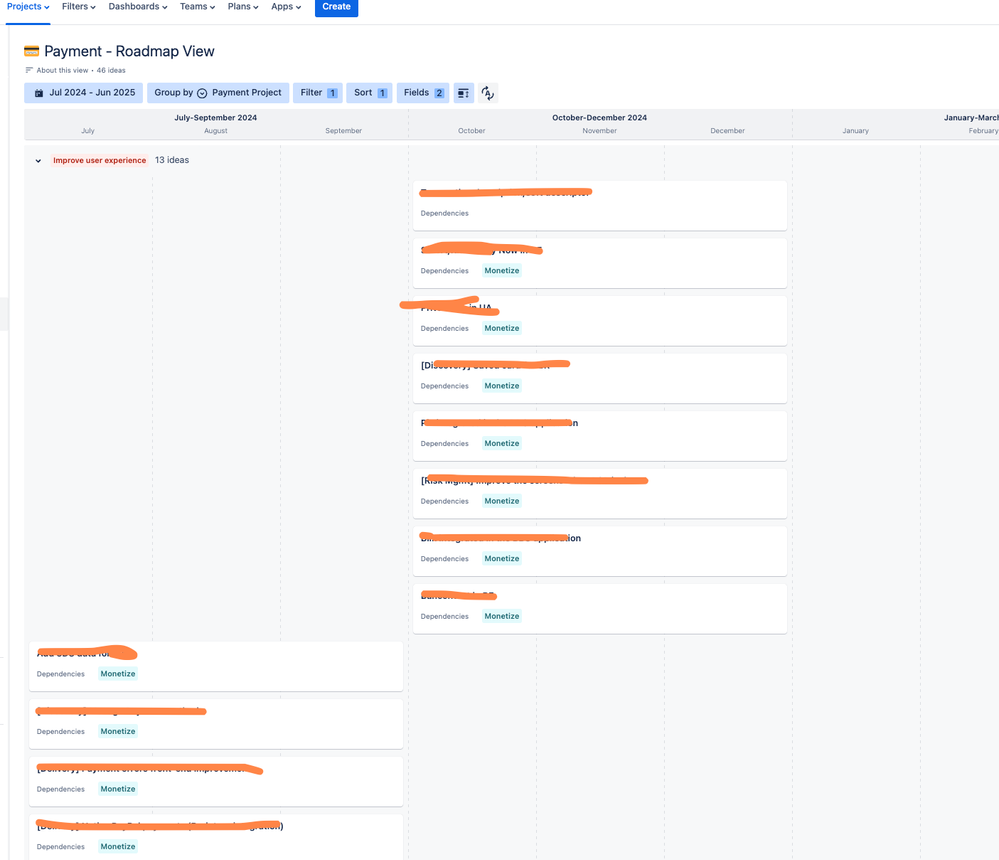Click the credit card project icon
This screenshot has height=860, width=999.
[x=31, y=51]
